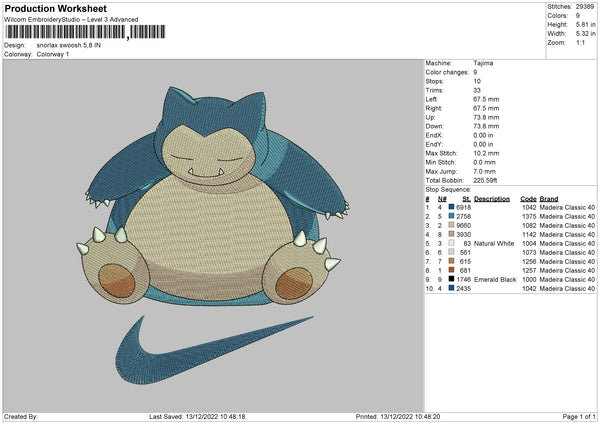Select the Min Stitch value 0.0 mm
600x424 pixels.
[x=484, y=162]
